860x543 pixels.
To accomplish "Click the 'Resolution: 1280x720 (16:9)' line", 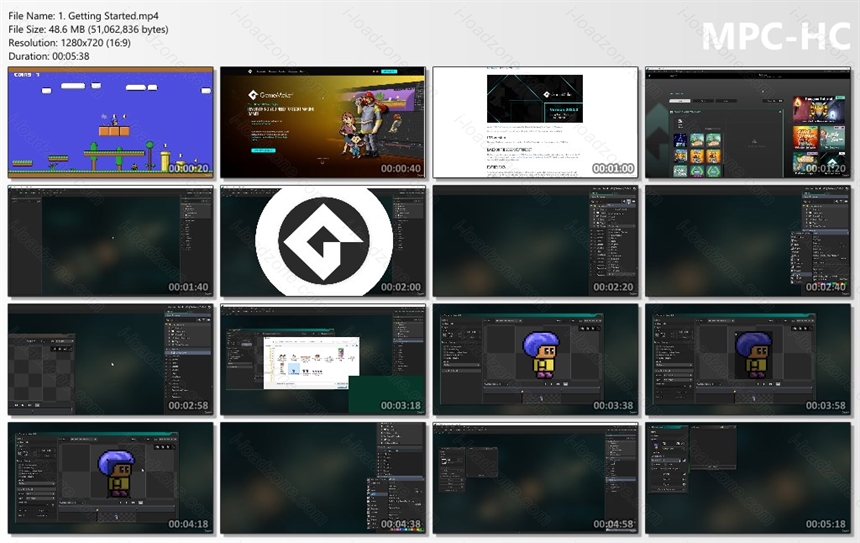I will (x=69, y=43).
